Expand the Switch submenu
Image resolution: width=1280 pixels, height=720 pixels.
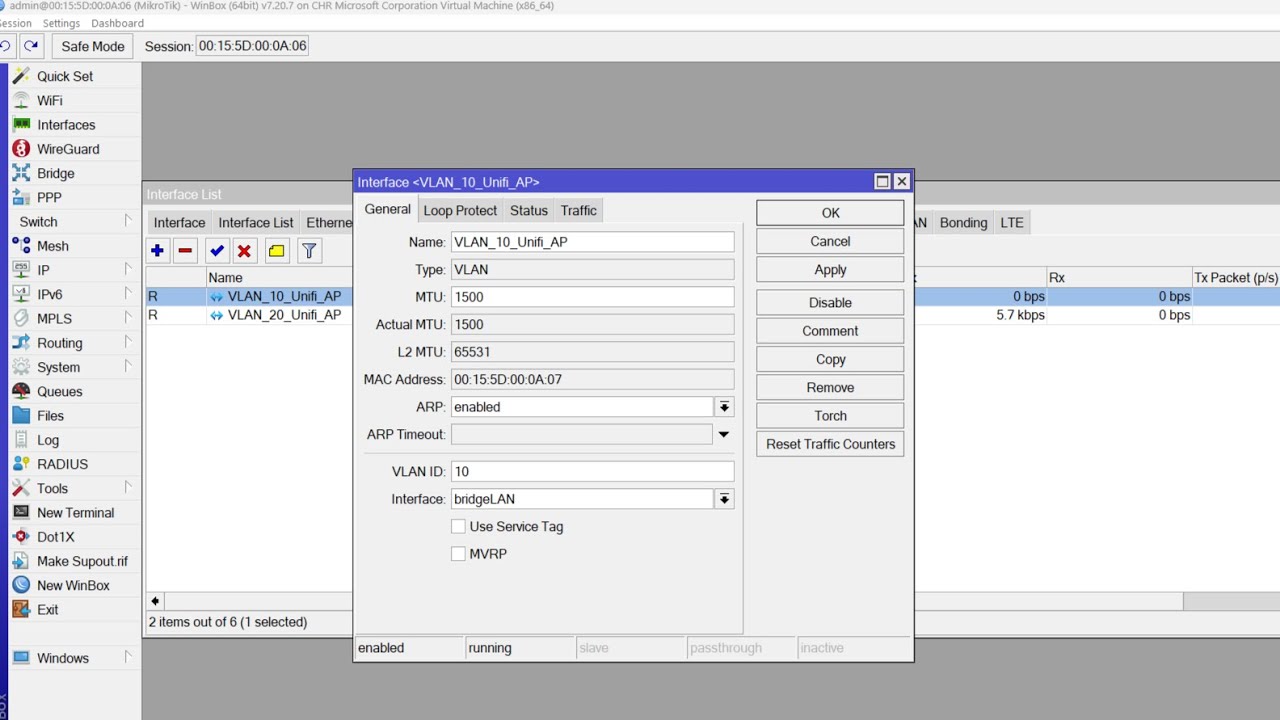click(x=128, y=221)
